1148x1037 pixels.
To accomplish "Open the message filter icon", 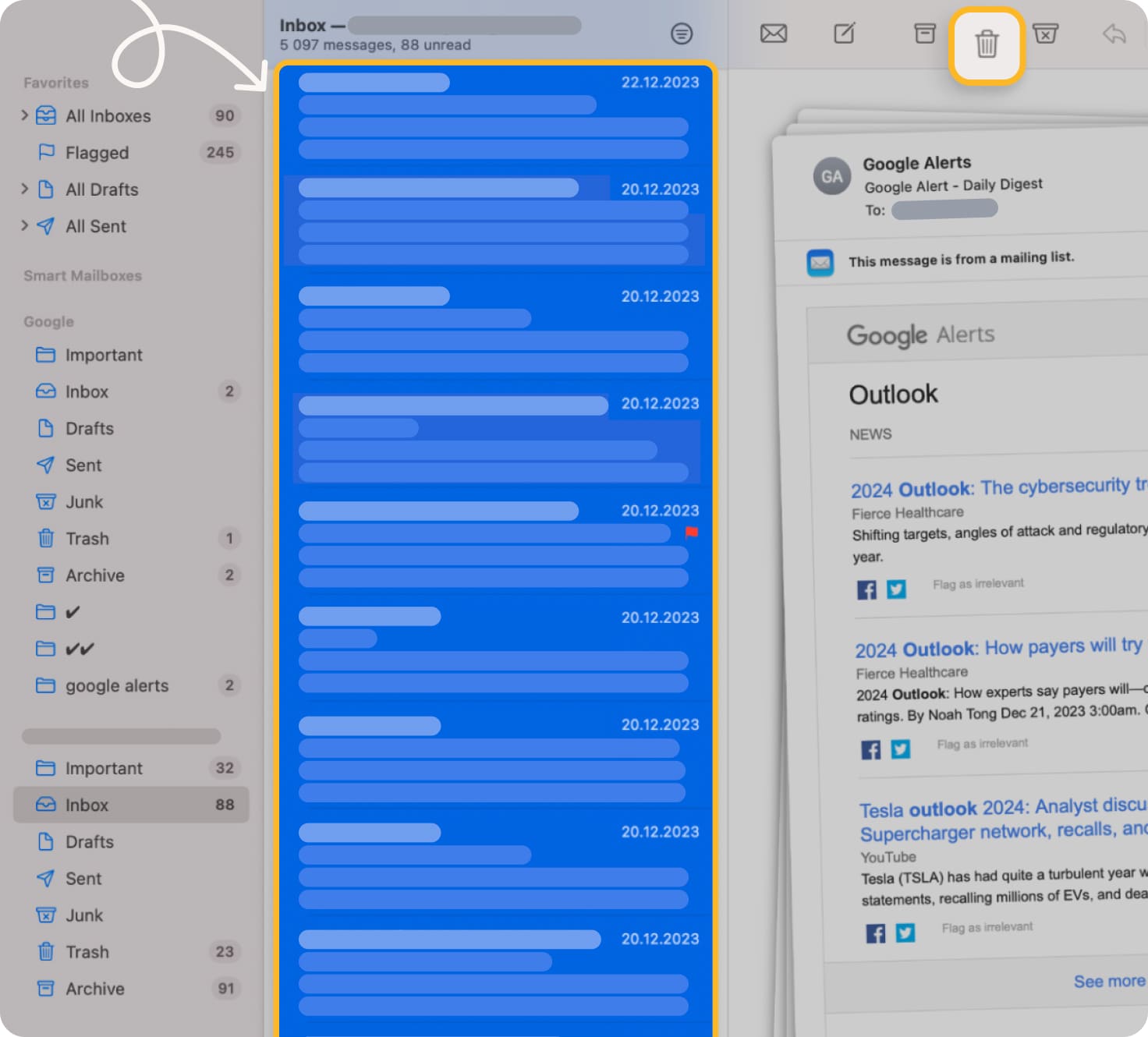I will [x=681, y=34].
